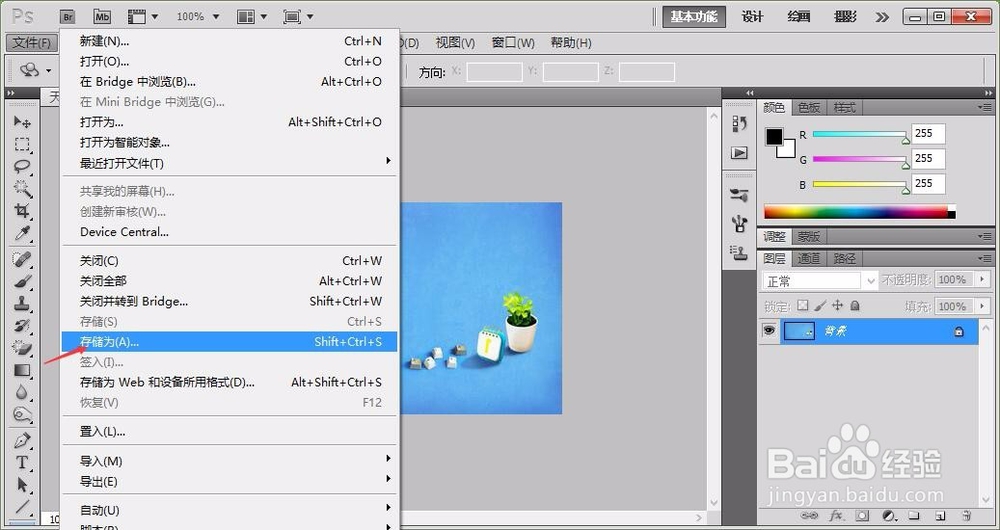This screenshot has height=530, width=1000.
Task: Create a new layer
Action: pyautogui.click(x=940, y=515)
